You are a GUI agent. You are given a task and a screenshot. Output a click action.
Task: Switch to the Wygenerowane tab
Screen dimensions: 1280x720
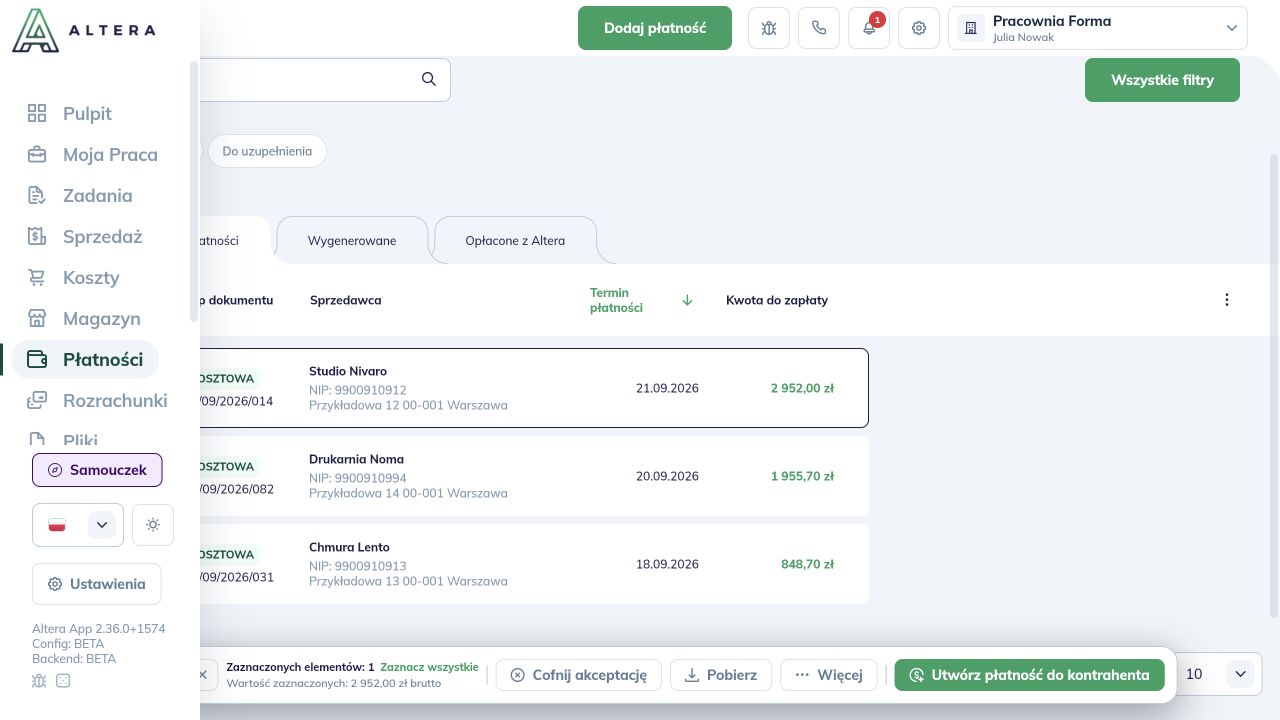pyautogui.click(x=352, y=241)
